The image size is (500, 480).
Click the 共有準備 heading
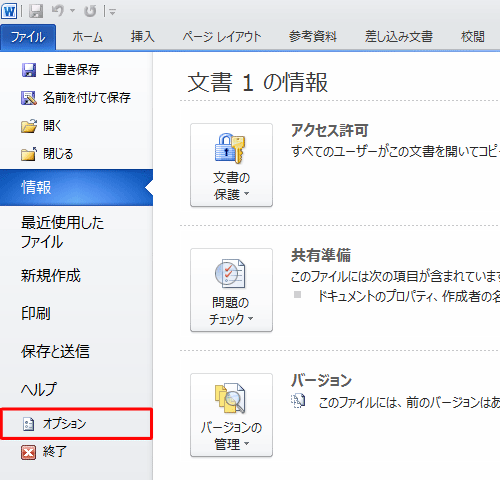(x=321, y=255)
